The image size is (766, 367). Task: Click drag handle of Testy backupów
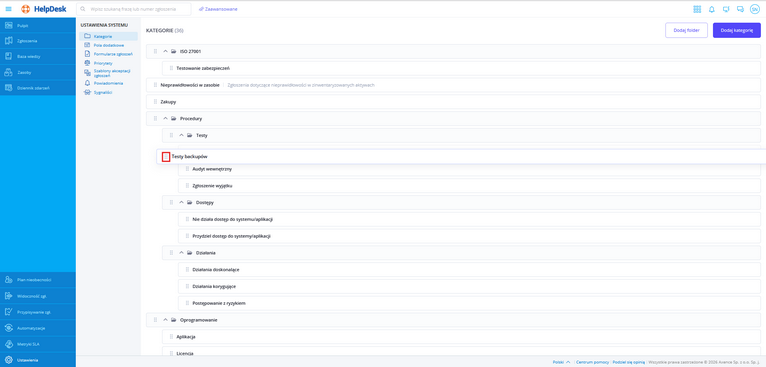[x=166, y=156]
